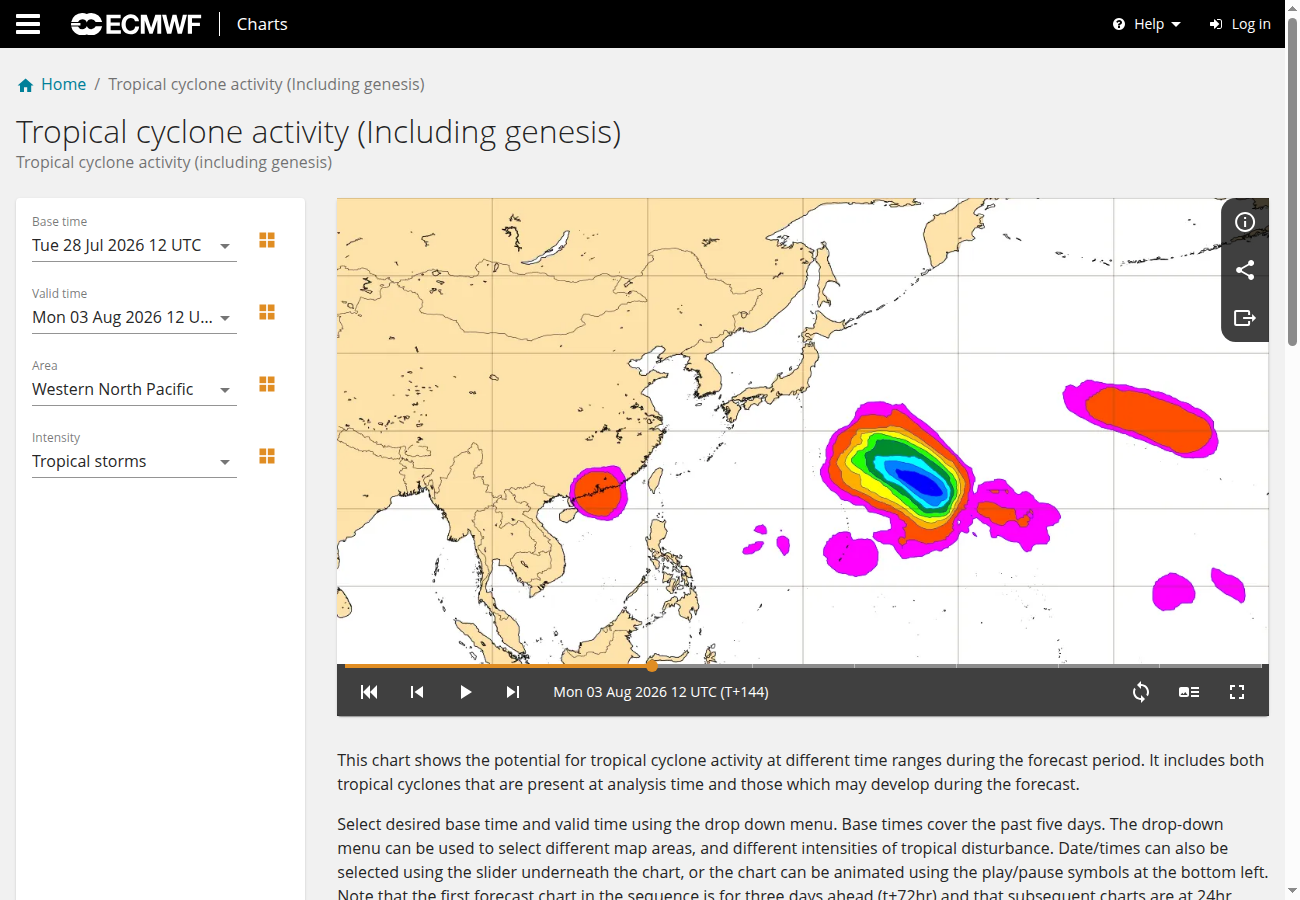
Task: Expand the Area Western North Pacific dropdown
Action: tap(134, 389)
